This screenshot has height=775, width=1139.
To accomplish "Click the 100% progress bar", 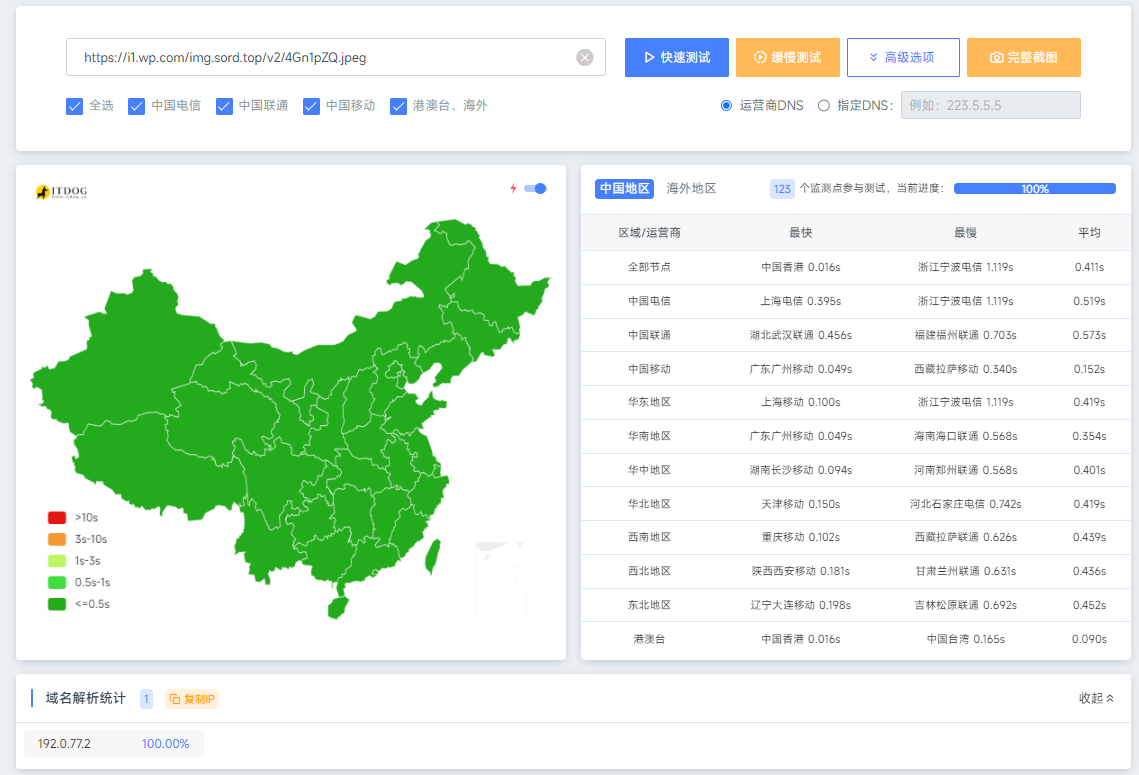I will tap(1035, 188).
